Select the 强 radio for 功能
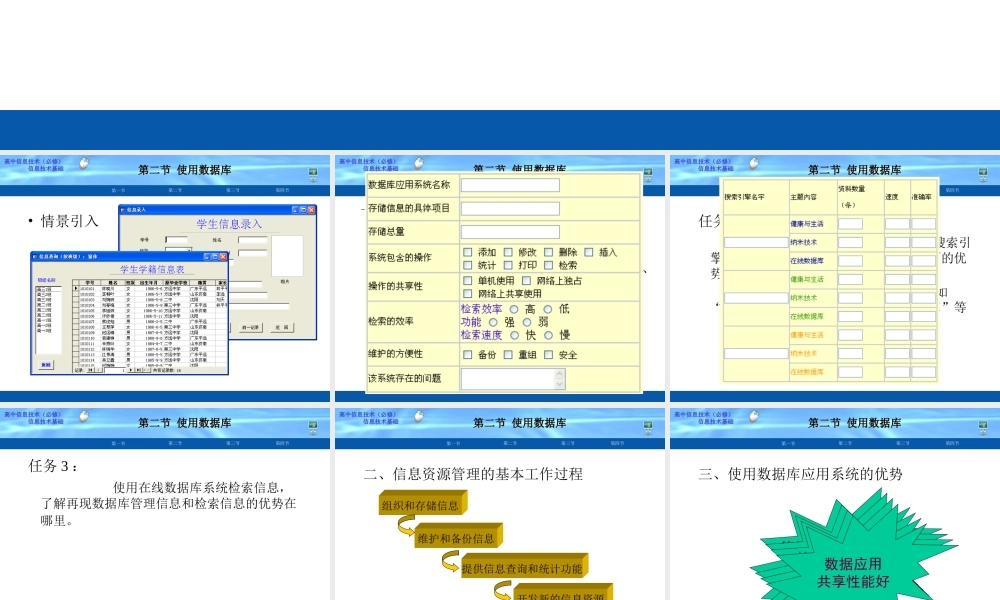This screenshot has height=600, width=1000. pyautogui.click(x=493, y=323)
